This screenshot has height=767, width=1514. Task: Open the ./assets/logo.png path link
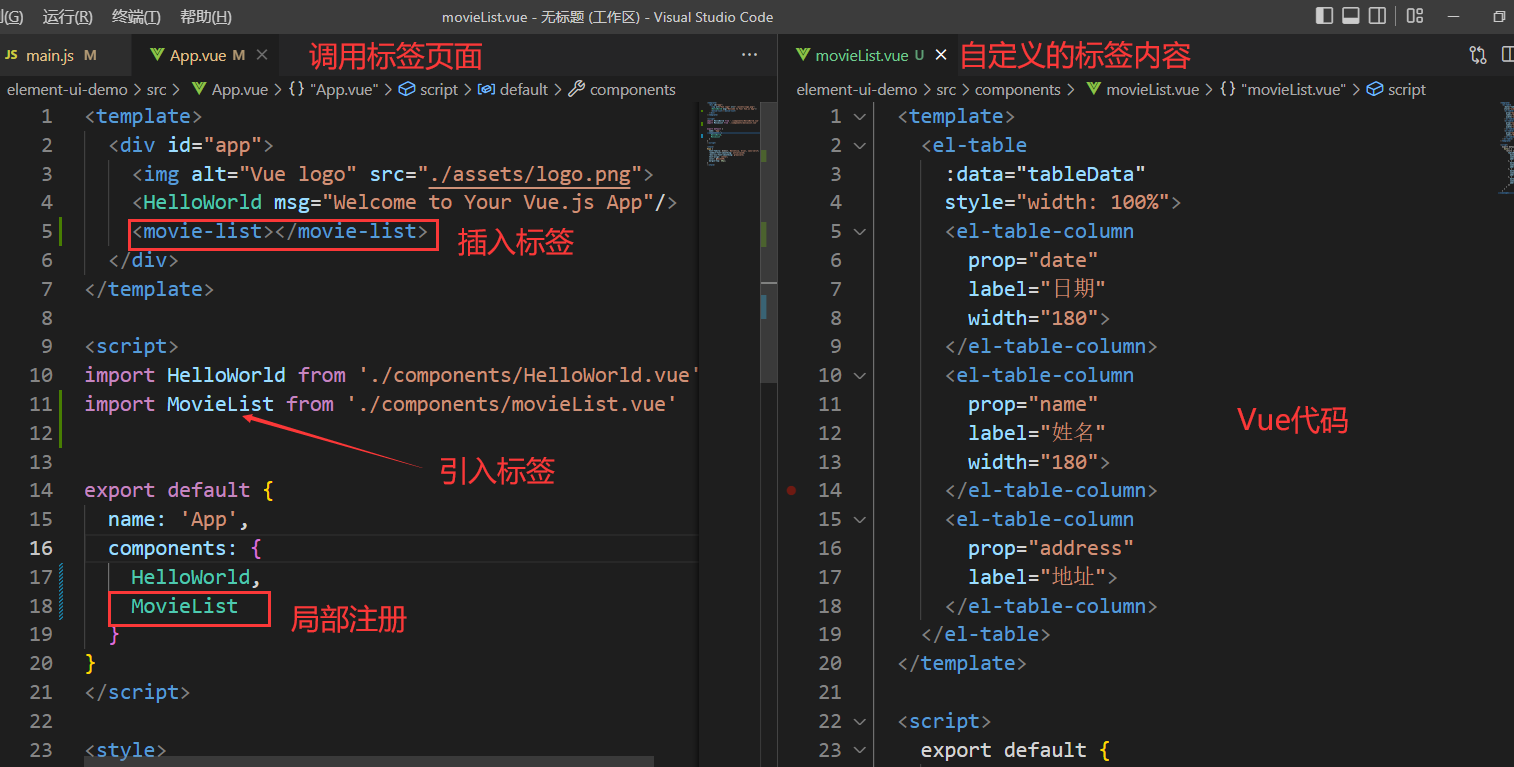530,174
